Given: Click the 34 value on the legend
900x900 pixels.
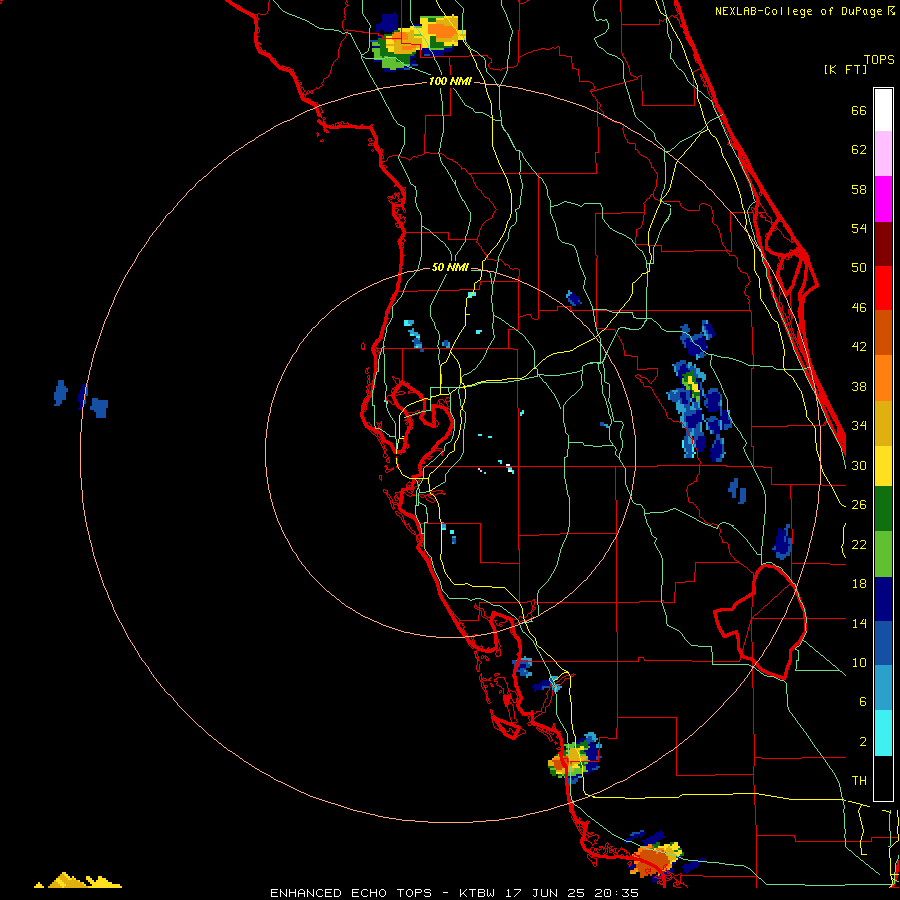Looking at the screenshot, I should [x=859, y=426].
